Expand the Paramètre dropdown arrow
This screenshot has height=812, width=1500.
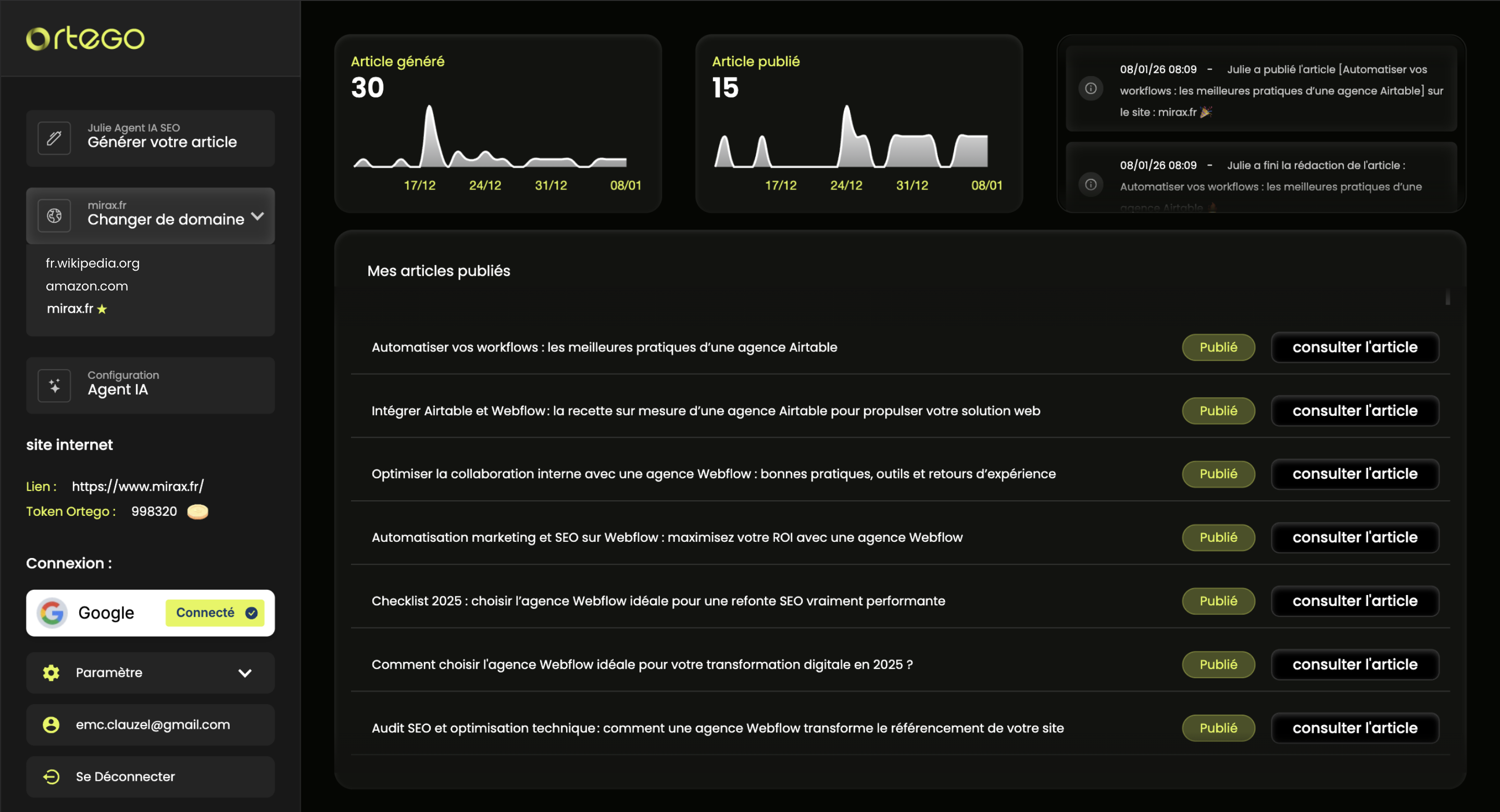point(245,673)
